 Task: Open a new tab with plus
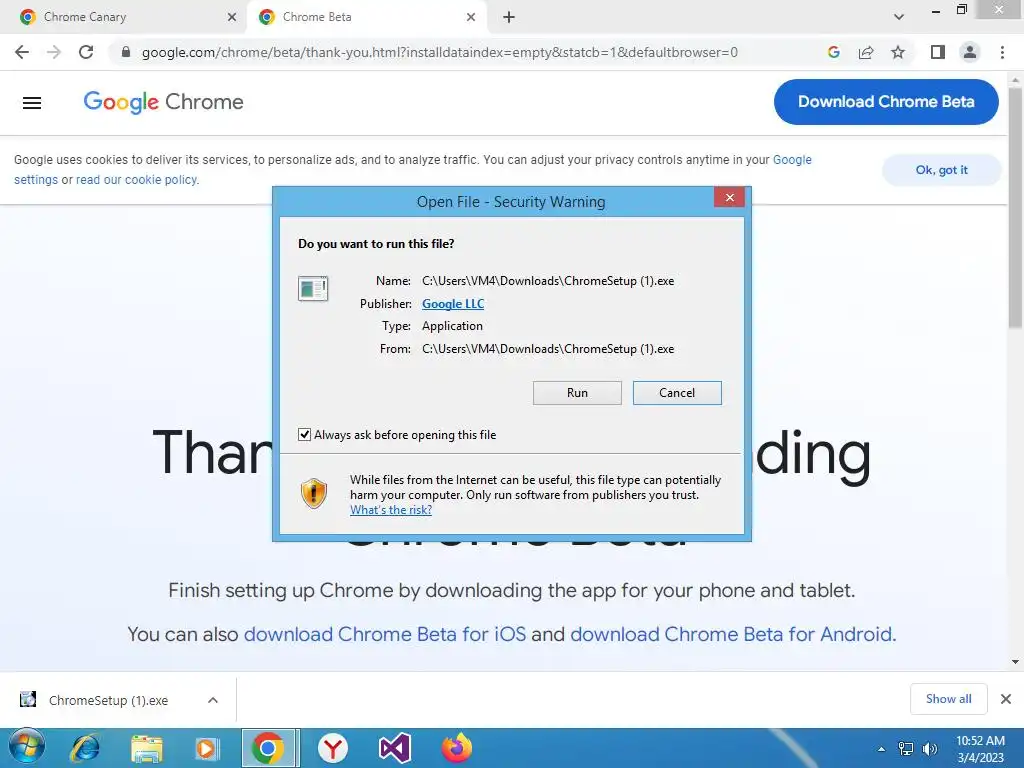tap(509, 18)
